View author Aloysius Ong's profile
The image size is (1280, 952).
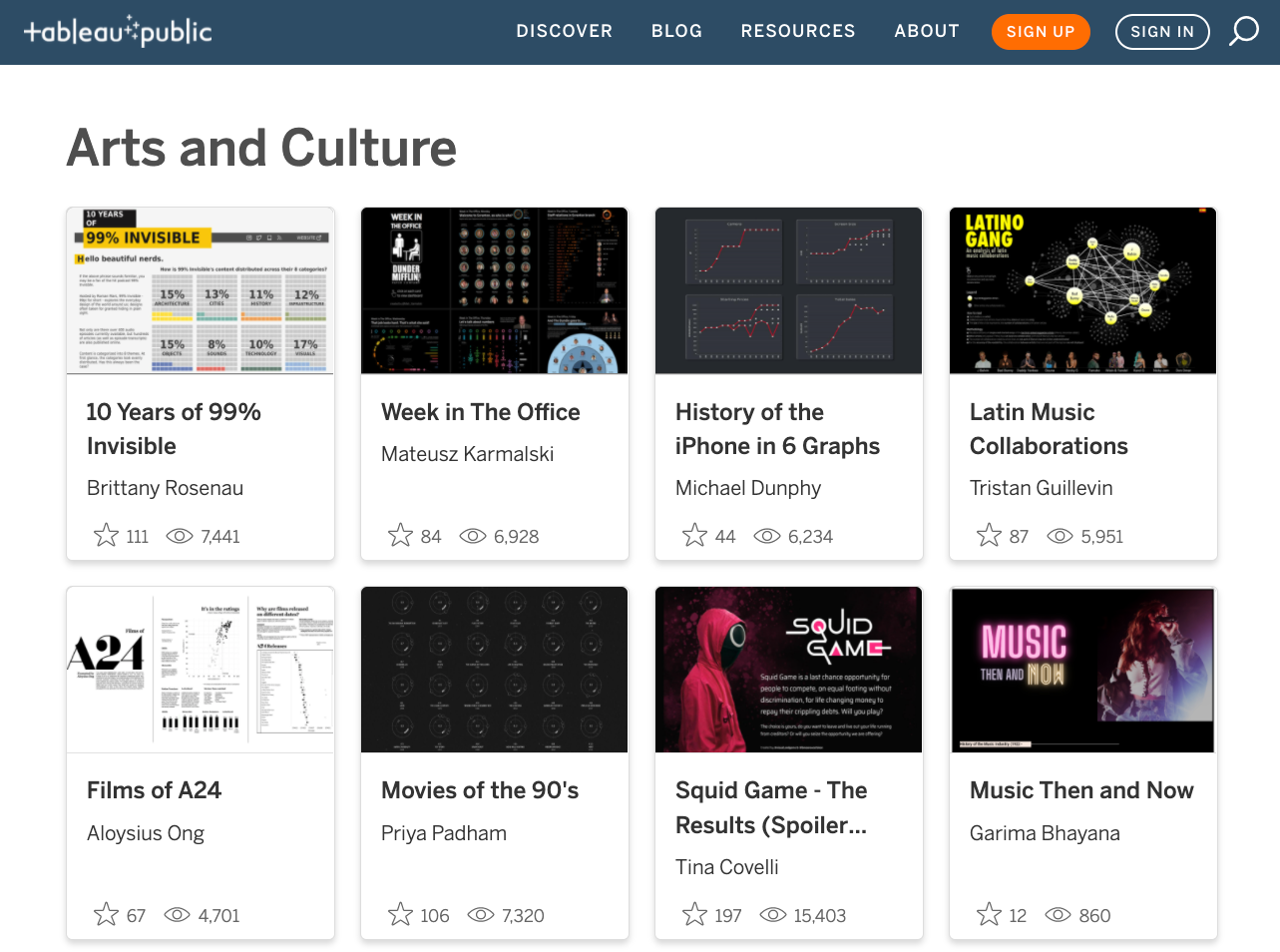pos(146,833)
